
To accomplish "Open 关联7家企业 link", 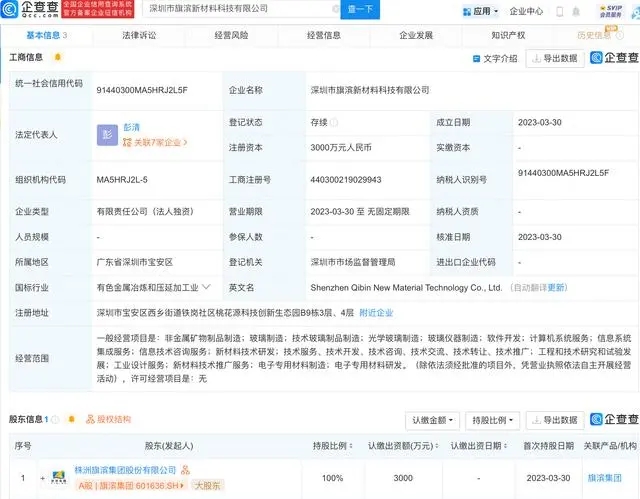I will (x=155, y=142).
